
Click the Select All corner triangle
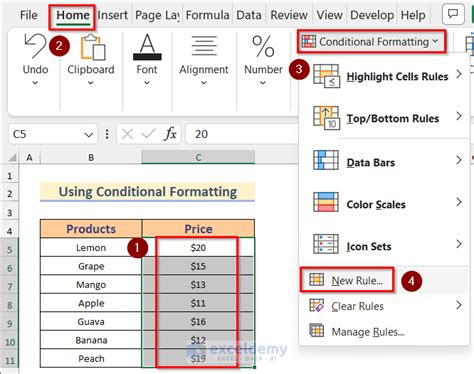pos(12,157)
